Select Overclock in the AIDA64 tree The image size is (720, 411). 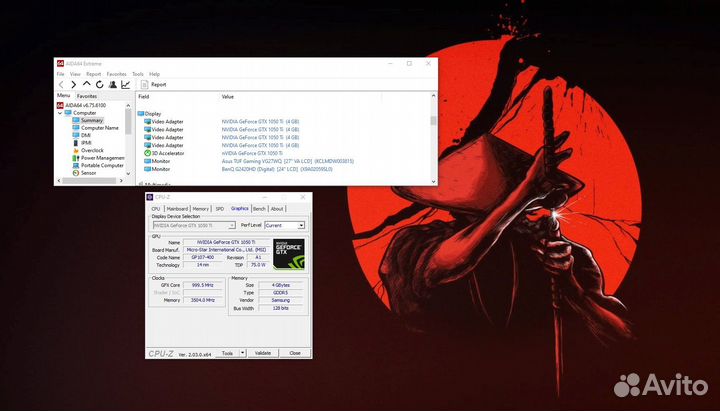[92, 150]
